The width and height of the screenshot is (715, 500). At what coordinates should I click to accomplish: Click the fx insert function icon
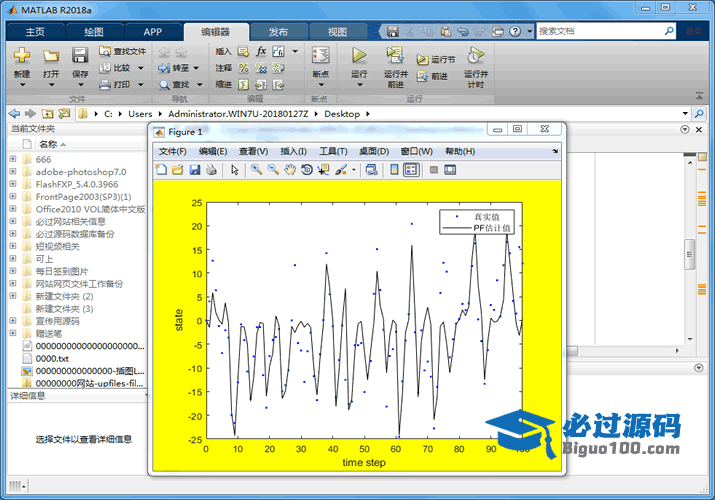click(x=261, y=51)
